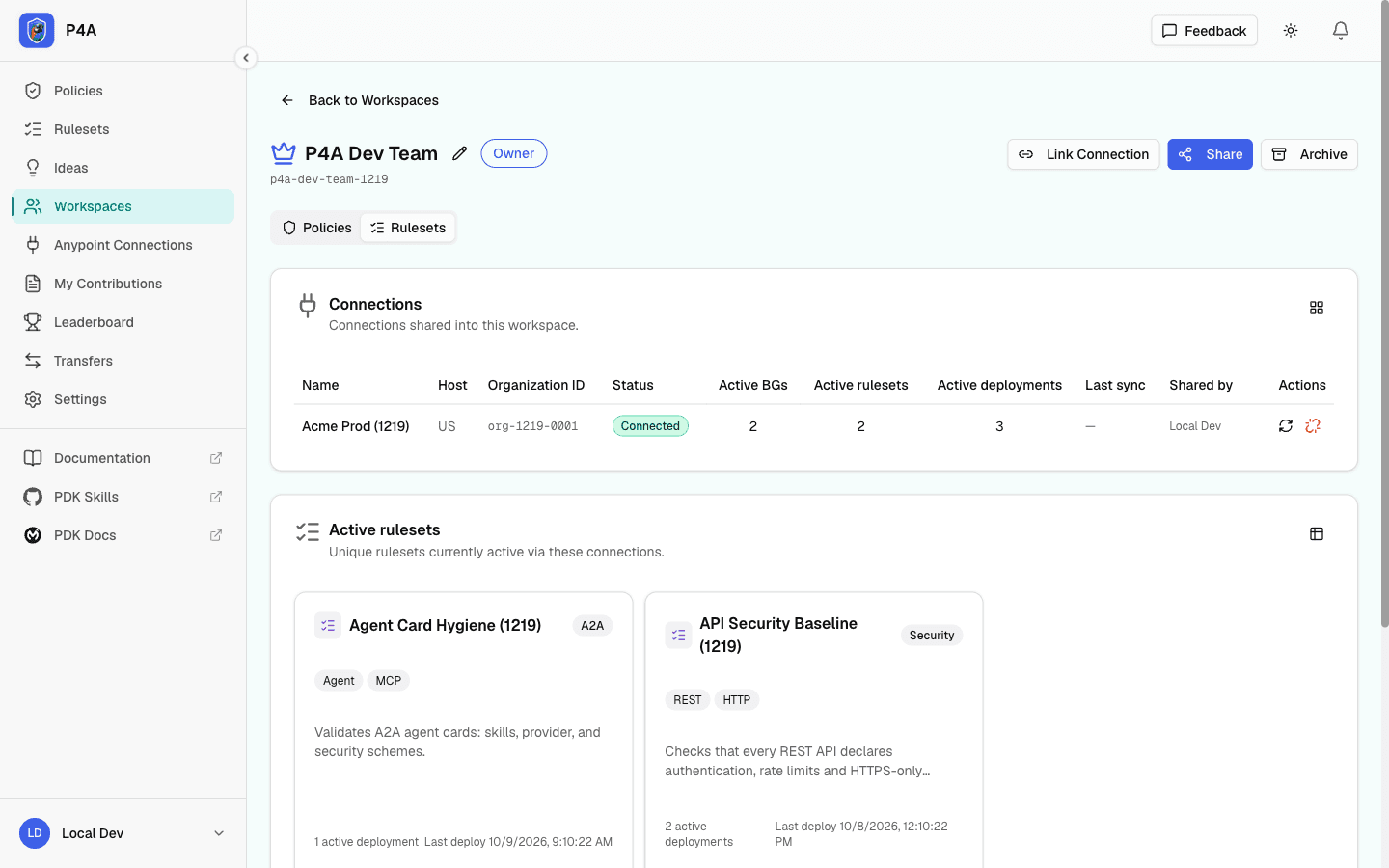The image size is (1389, 868).
Task: Click the LD user avatar
Action: 35,833
